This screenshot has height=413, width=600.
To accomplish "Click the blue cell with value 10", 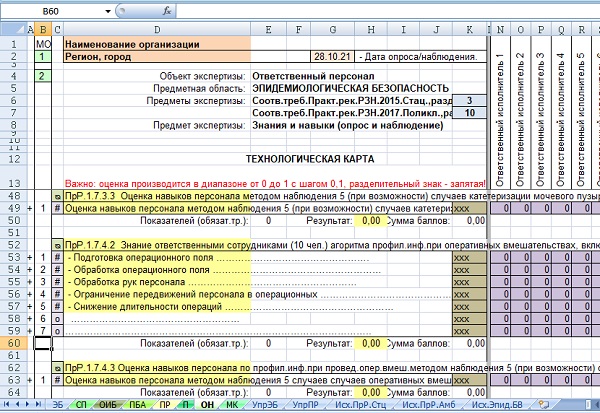I will [x=470, y=113].
